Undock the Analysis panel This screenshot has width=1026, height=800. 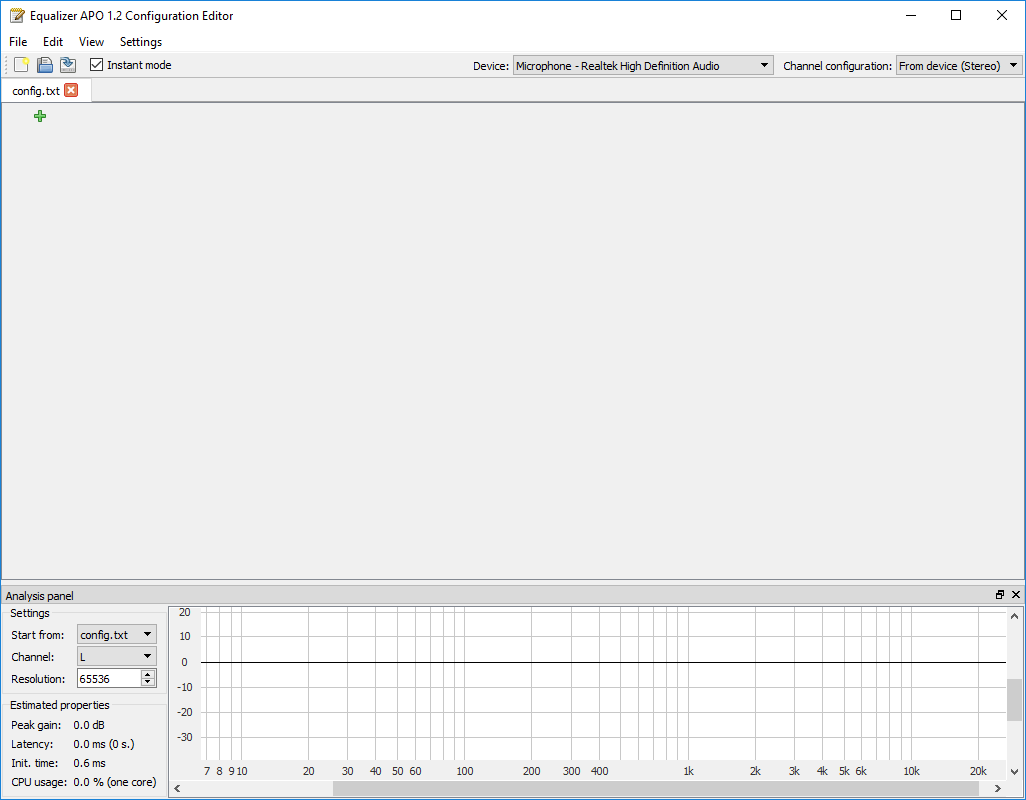click(1000, 595)
